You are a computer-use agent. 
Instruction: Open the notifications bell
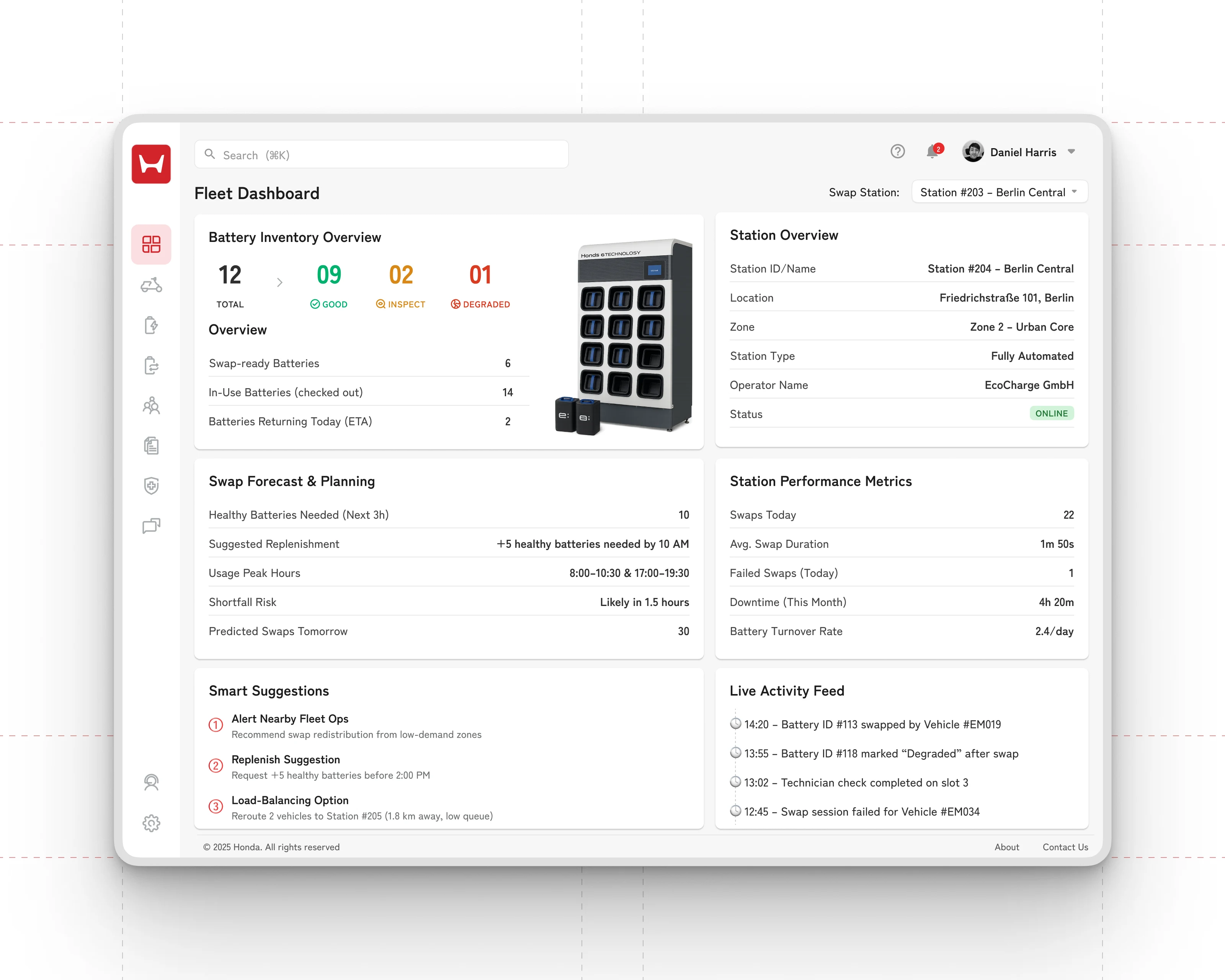[932, 152]
